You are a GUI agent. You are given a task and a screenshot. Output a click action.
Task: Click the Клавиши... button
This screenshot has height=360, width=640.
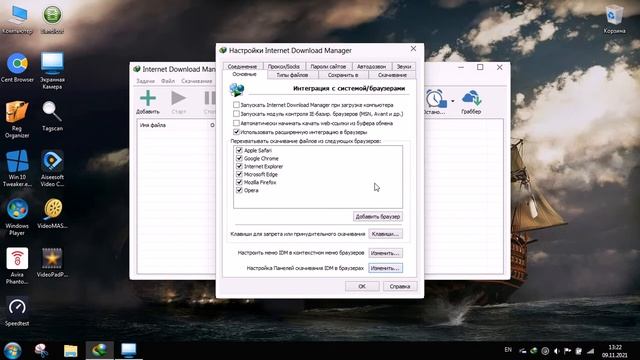click(385, 234)
